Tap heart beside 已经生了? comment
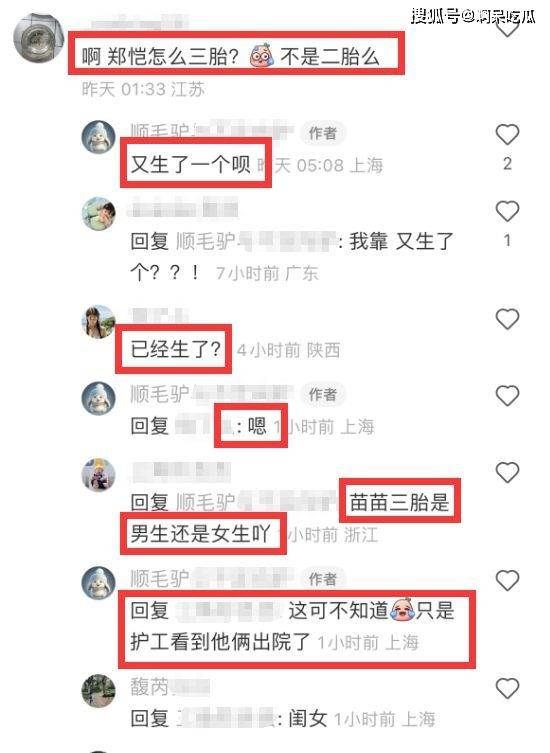This screenshot has width=550, height=753. (507, 319)
